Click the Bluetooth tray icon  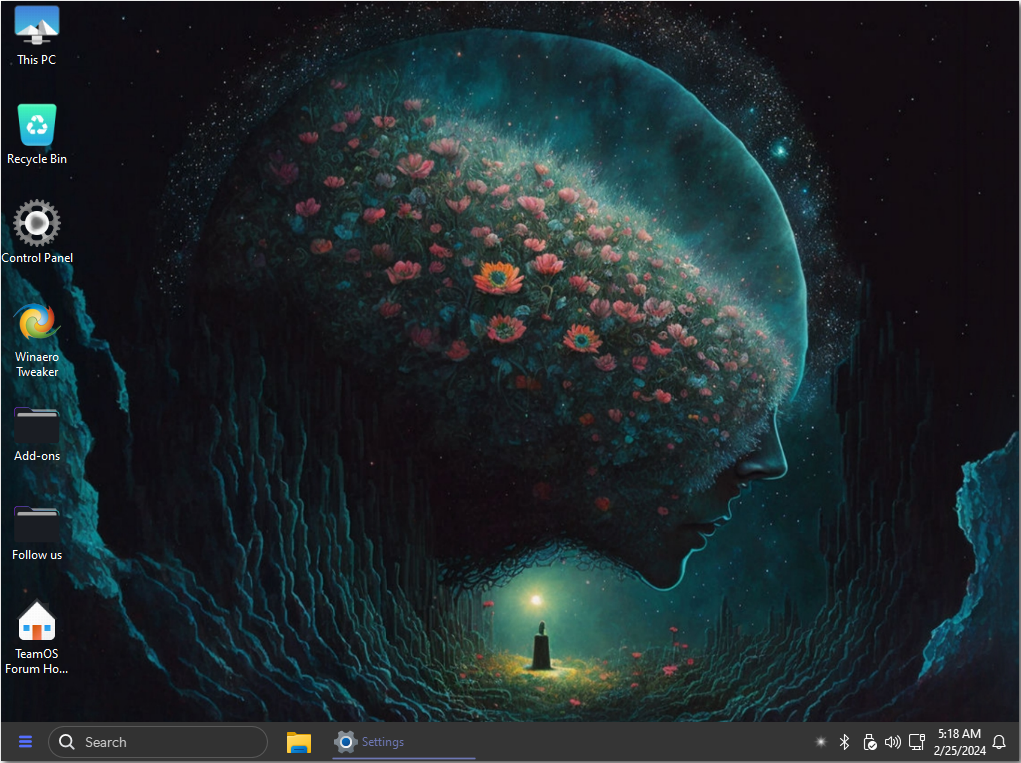[x=844, y=742]
